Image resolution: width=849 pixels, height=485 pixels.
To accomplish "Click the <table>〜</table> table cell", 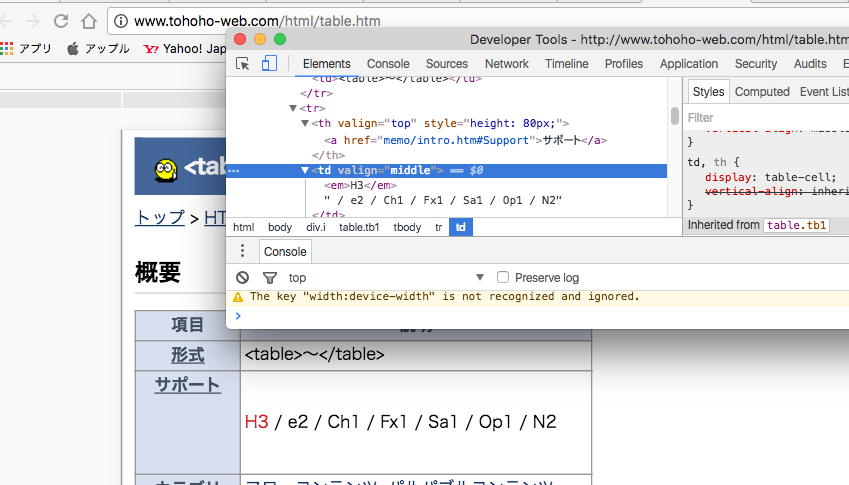I will click(416, 355).
